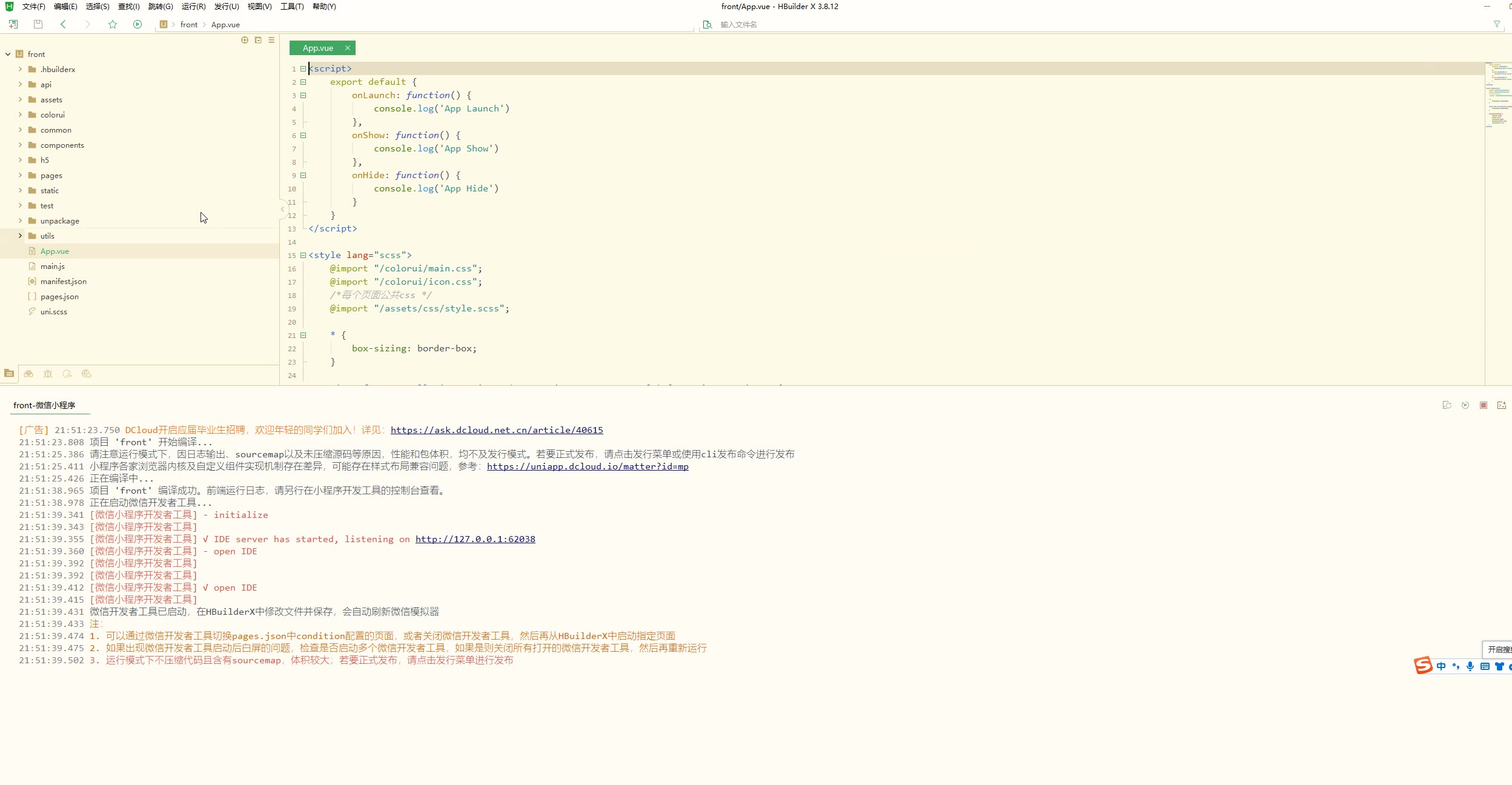Expand the unpackage folder
Screen dimensions: 1512x785
pyautogui.click(x=20, y=220)
